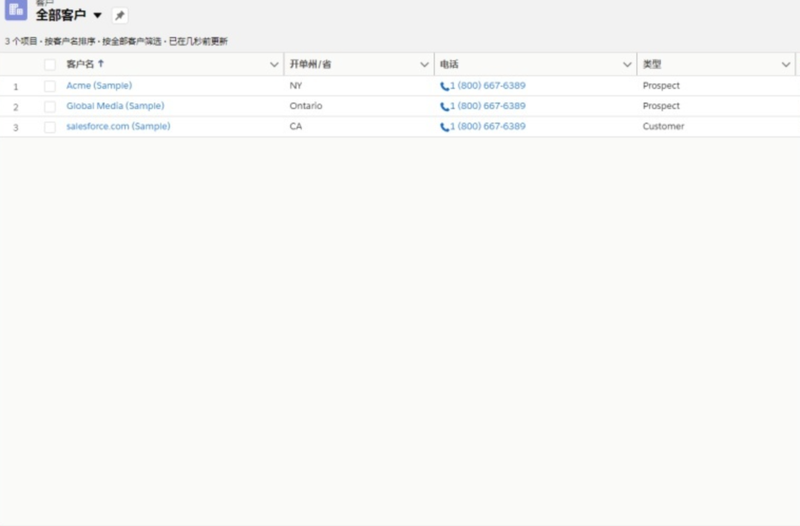Click the NY state cell
Image resolution: width=800 pixels, height=526 pixels.
coord(296,85)
